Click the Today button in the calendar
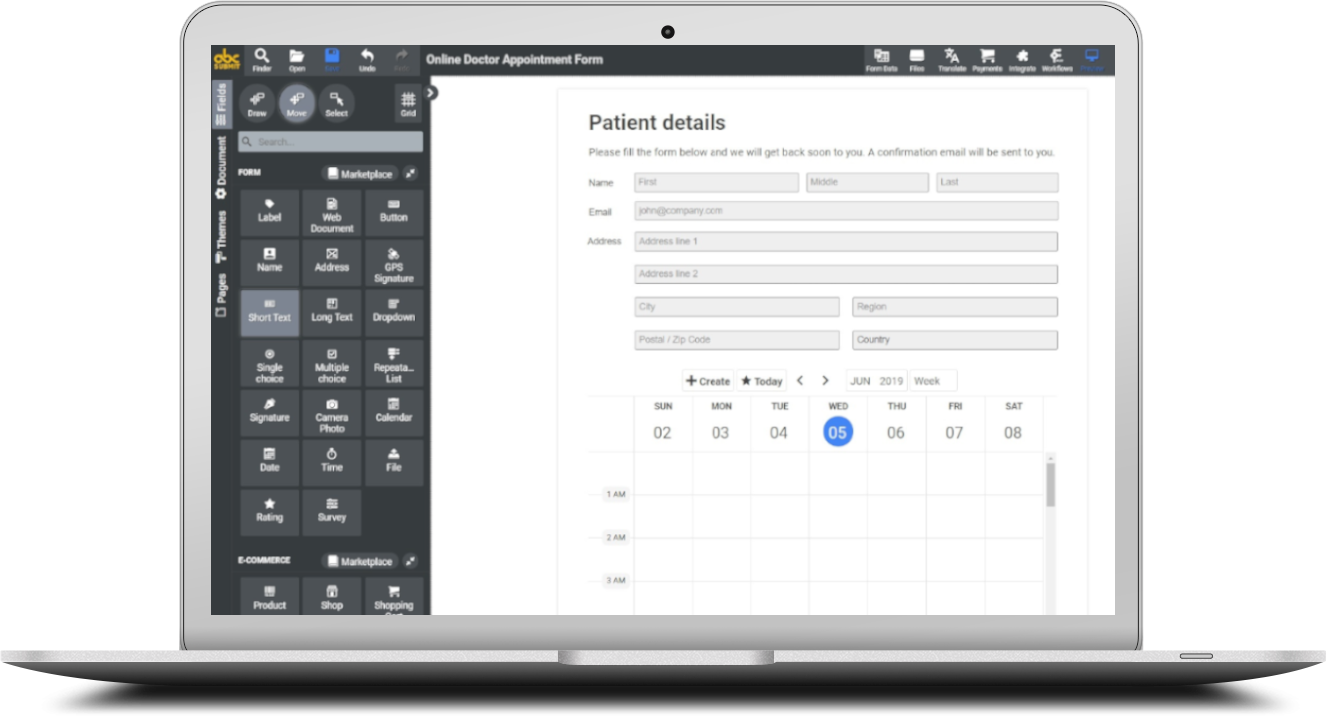This screenshot has width=1327, height=716. pyautogui.click(x=762, y=381)
